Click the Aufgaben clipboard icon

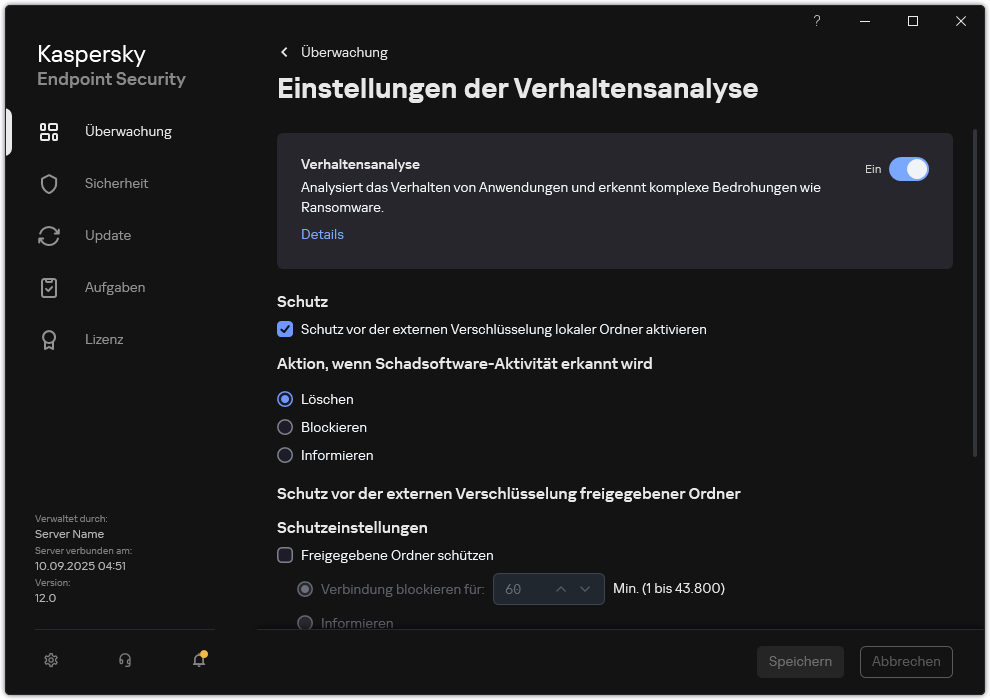(49, 287)
